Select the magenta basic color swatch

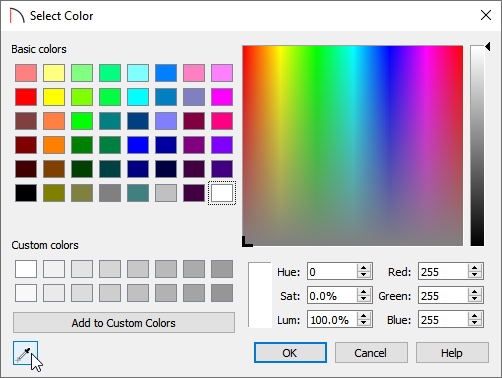[x=222, y=97]
